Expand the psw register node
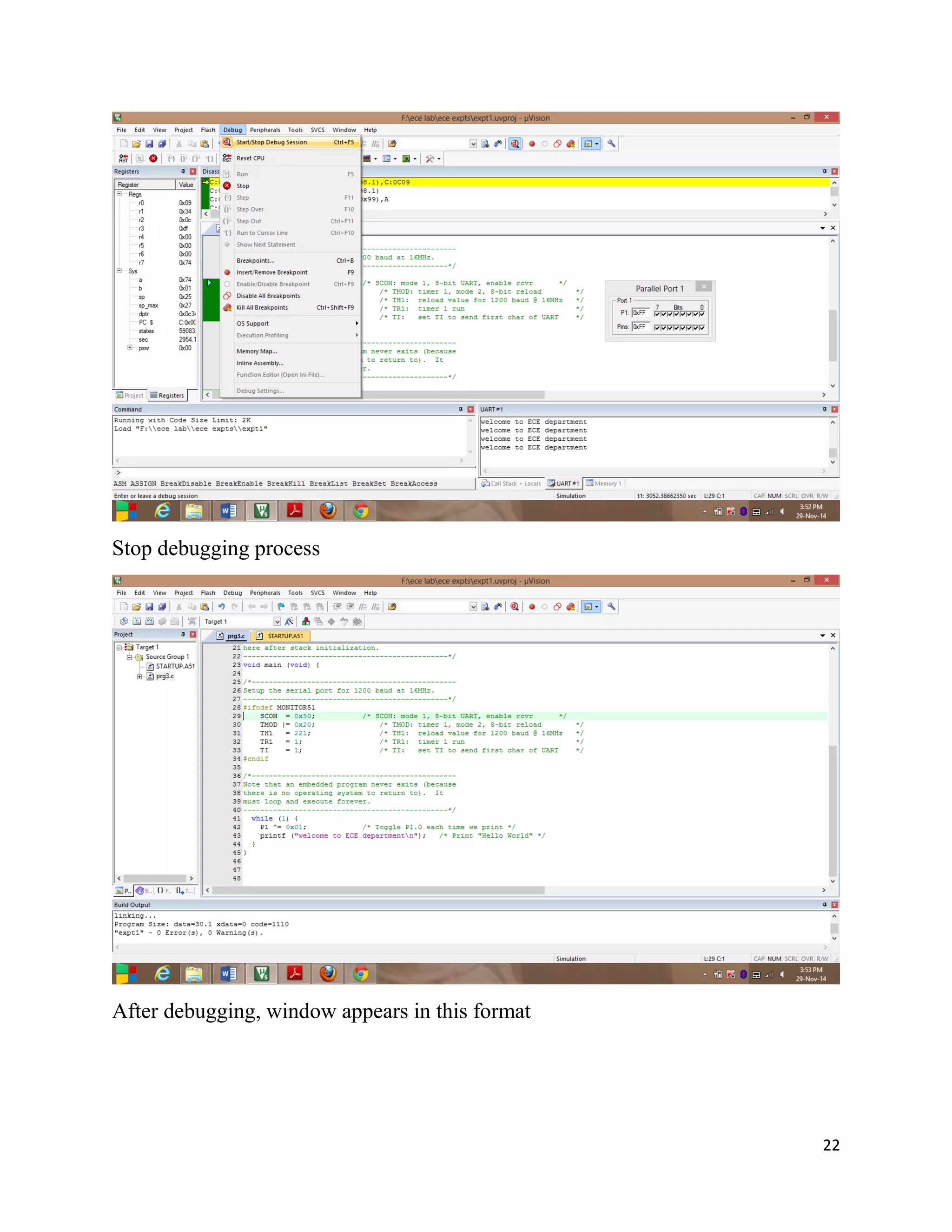952x1232 pixels. tap(130, 347)
